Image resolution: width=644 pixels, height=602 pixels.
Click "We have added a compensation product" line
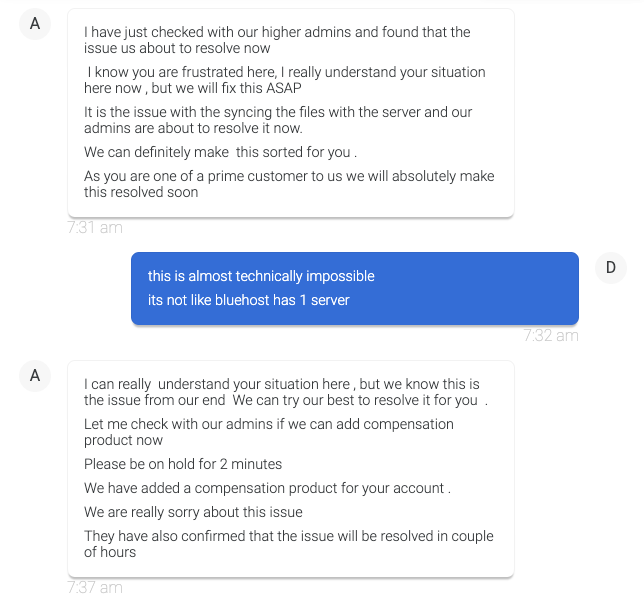pyautogui.click(x=267, y=488)
